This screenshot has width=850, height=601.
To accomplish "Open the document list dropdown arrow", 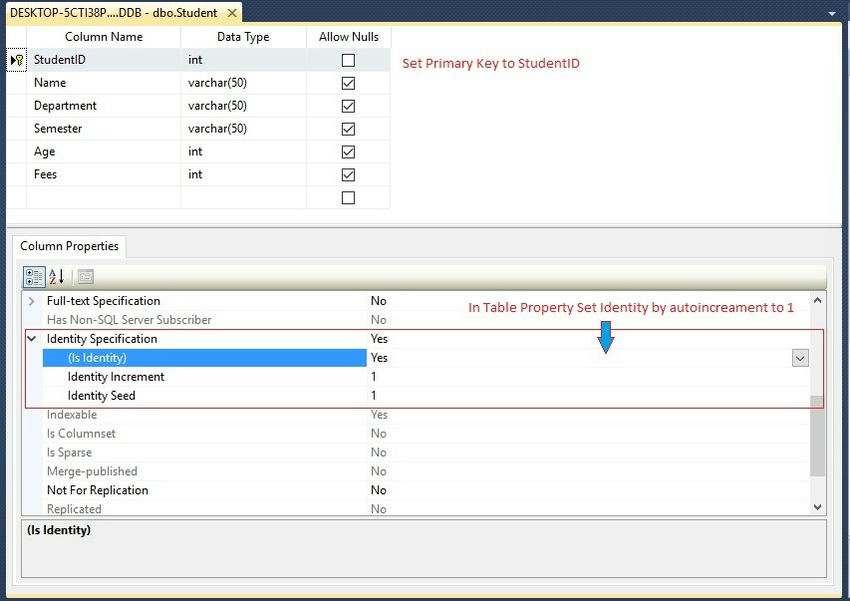I will click(831, 14).
